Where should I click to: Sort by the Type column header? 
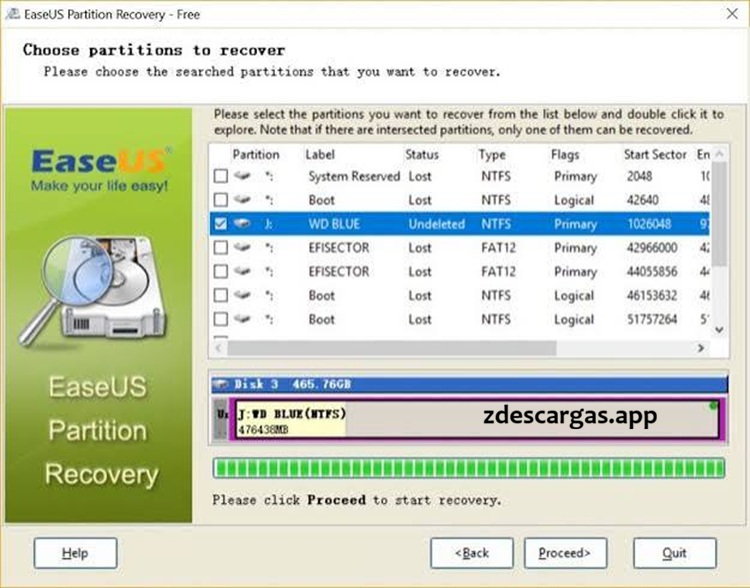click(x=492, y=155)
